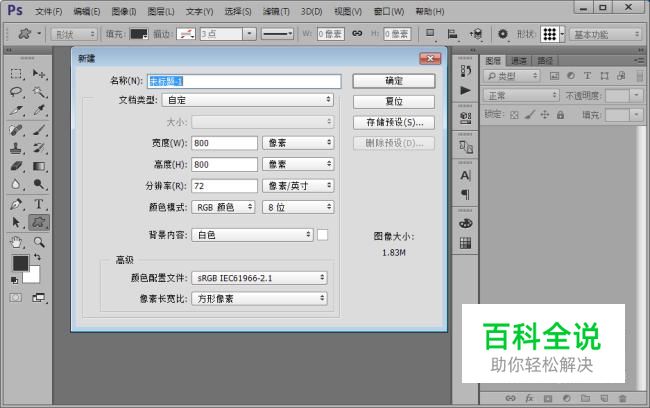
Task: Switch to the 路径 tab
Action: 545,61
